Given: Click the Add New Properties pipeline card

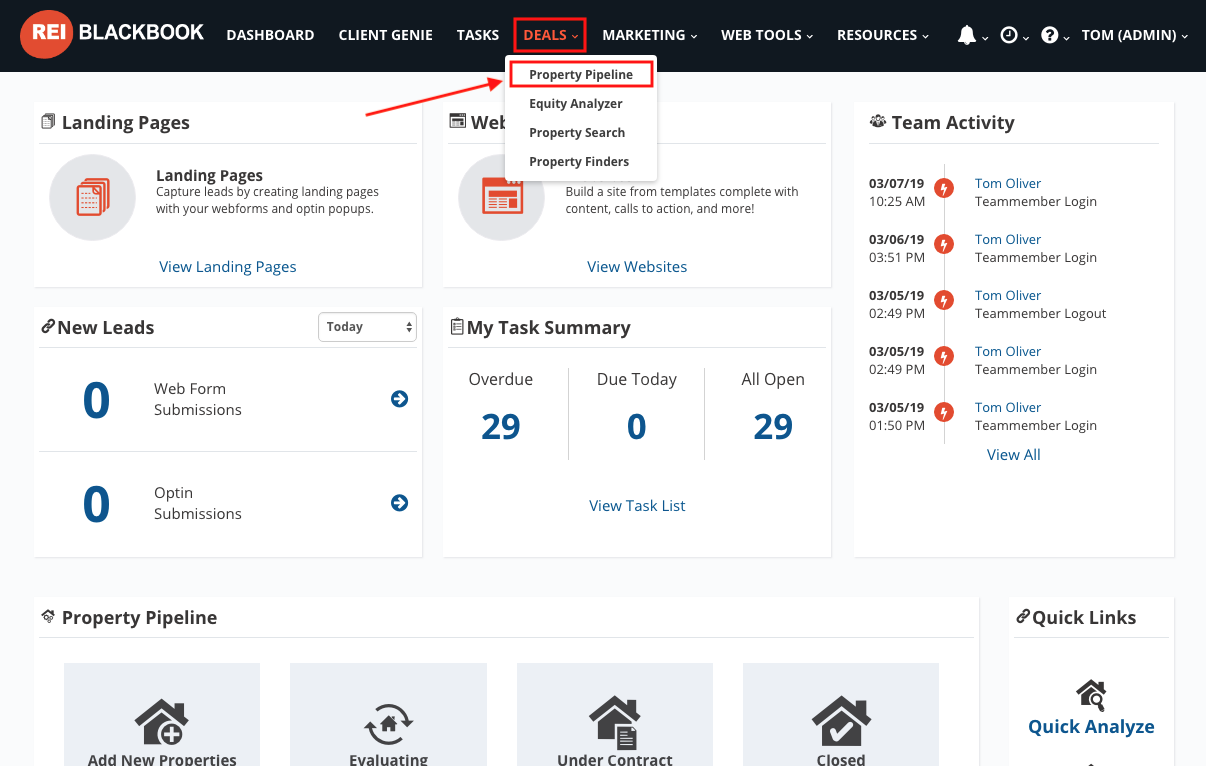Looking at the screenshot, I should [162, 714].
